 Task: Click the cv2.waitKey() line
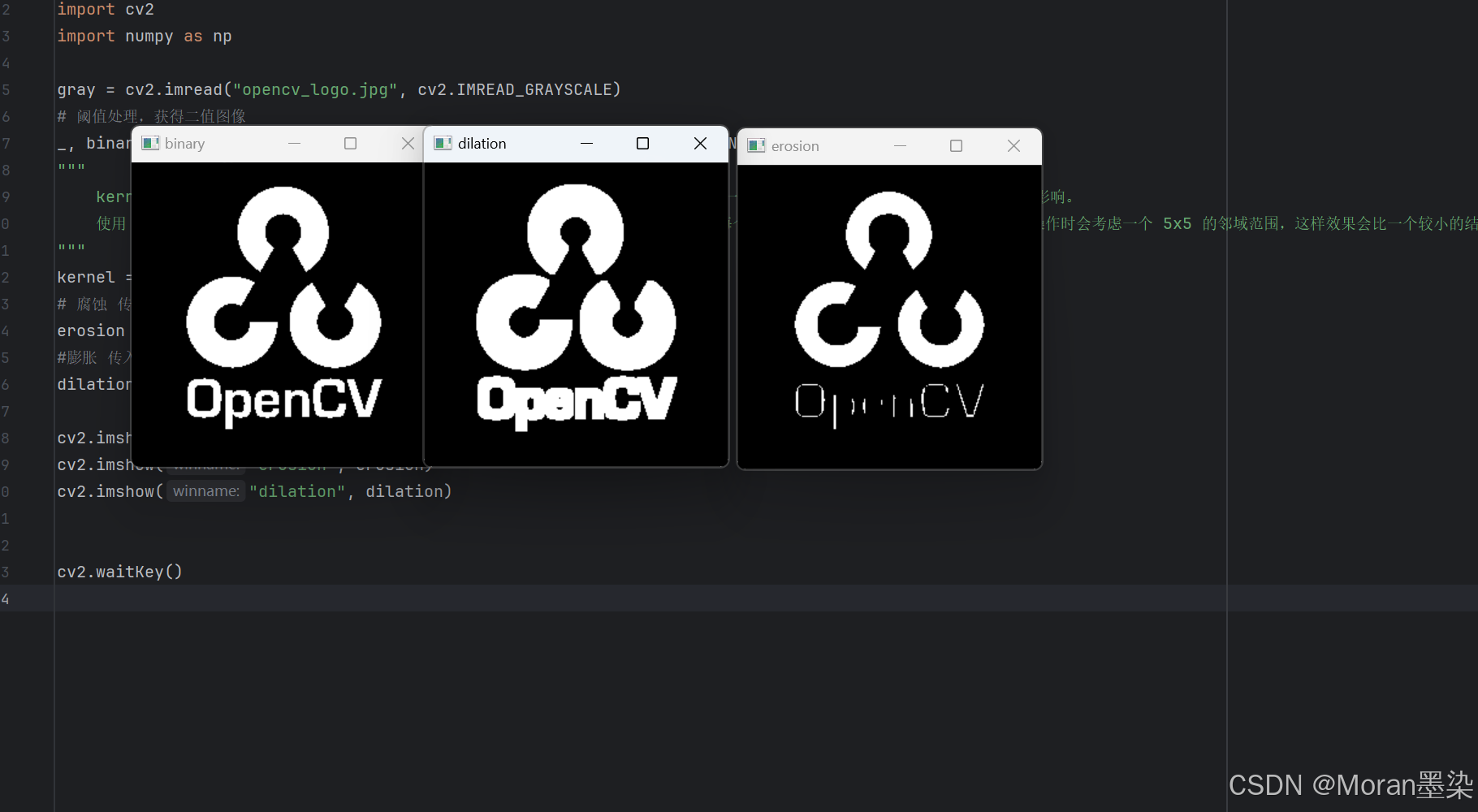click(119, 572)
